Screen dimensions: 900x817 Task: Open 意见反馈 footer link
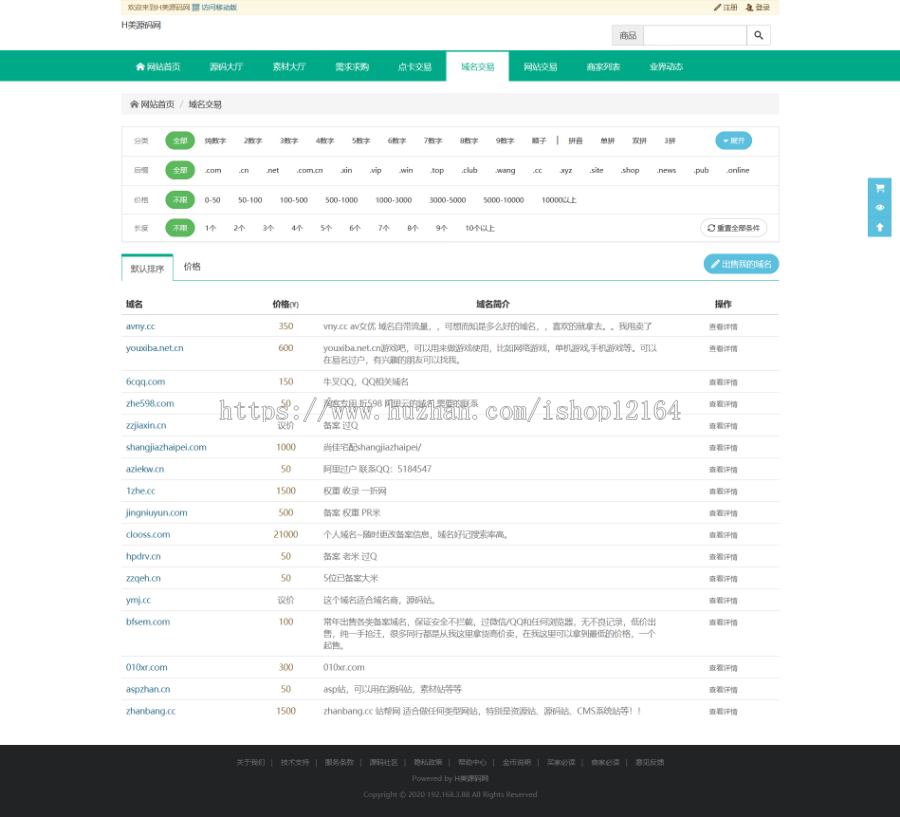pyautogui.click(x=649, y=762)
